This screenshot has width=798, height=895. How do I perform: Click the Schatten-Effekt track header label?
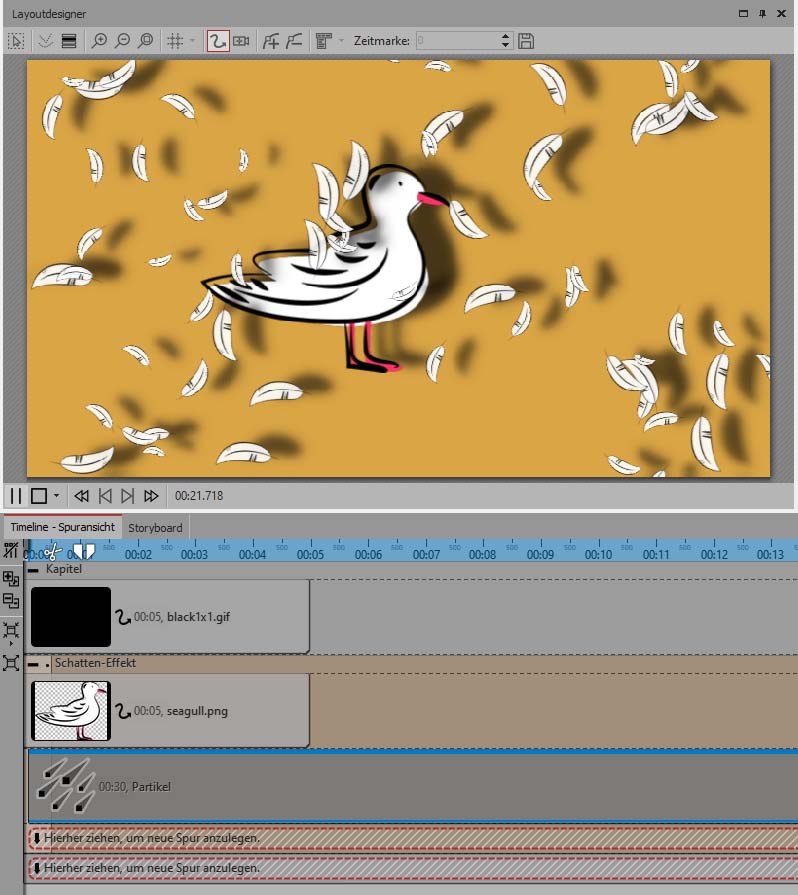pyautogui.click(x=95, y=663)
